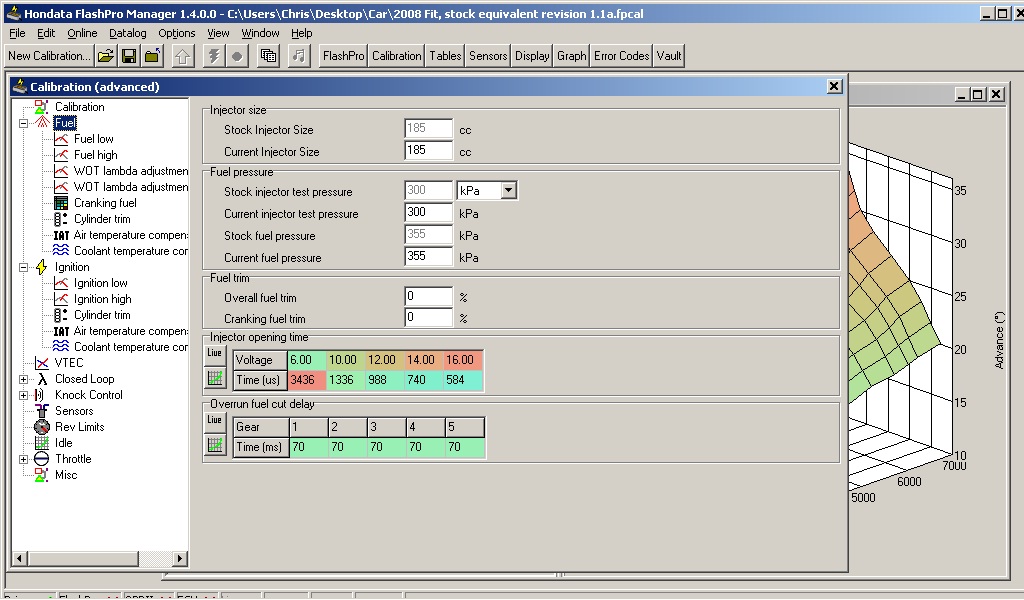This screenshot has width=1024, height=600.
Task: Collapse the Fuel tree node
Action: [x=24, y=123]
